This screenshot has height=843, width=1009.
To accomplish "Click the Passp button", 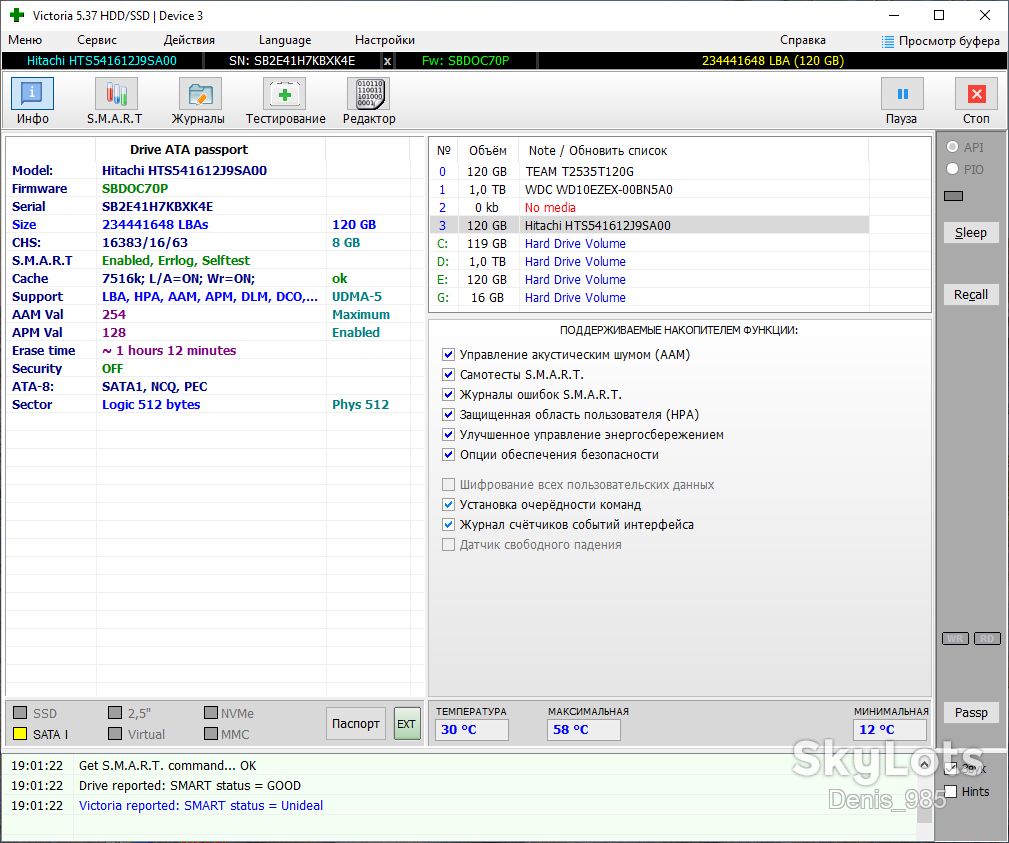I will (x=970, y=712).
